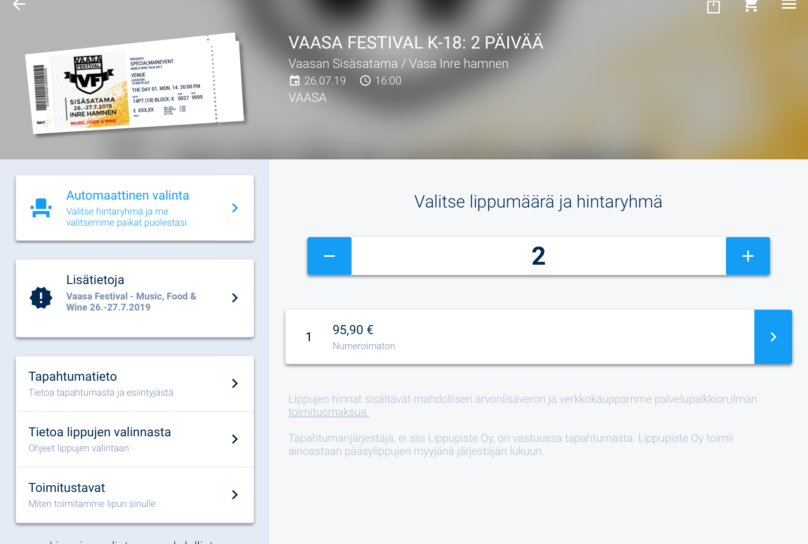The width and height of the screenshot is (808, 544).
Task: Click the event title VAASA FESTIVAL K-18
Action: [x=415, y=43]
